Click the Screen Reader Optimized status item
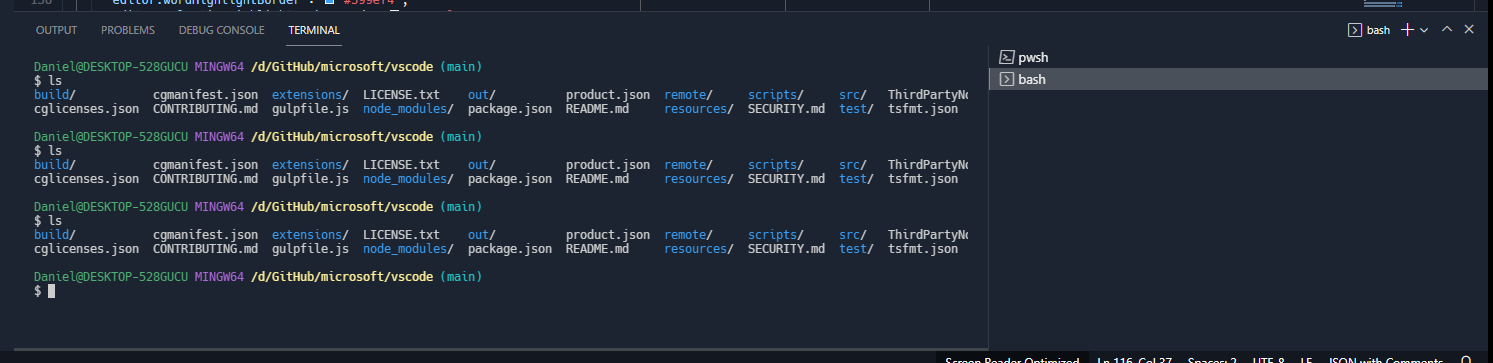This screenshot has width=1493, height=363. [1012, 359]
